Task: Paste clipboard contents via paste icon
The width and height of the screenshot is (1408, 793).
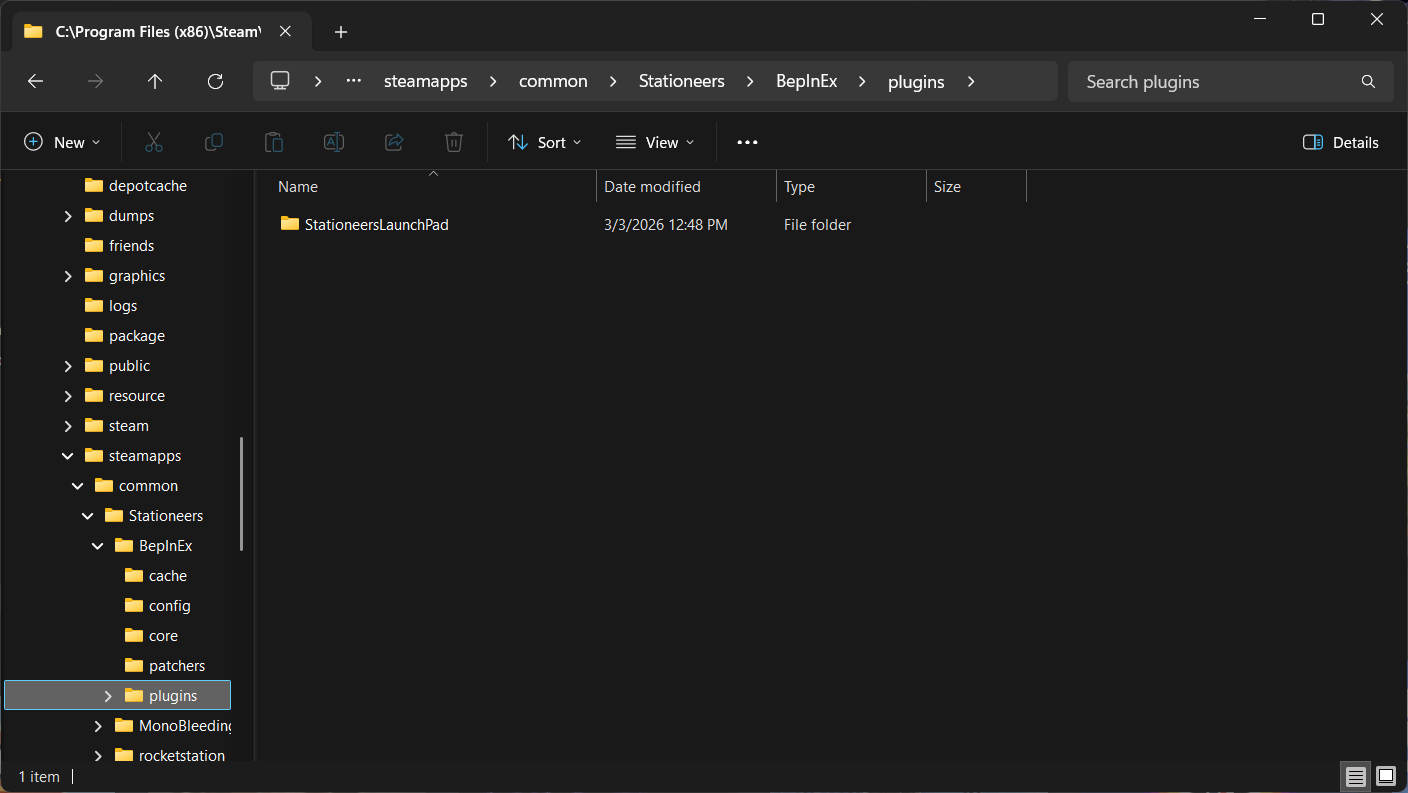Action: pyautogui.click(x=273, y=142)
